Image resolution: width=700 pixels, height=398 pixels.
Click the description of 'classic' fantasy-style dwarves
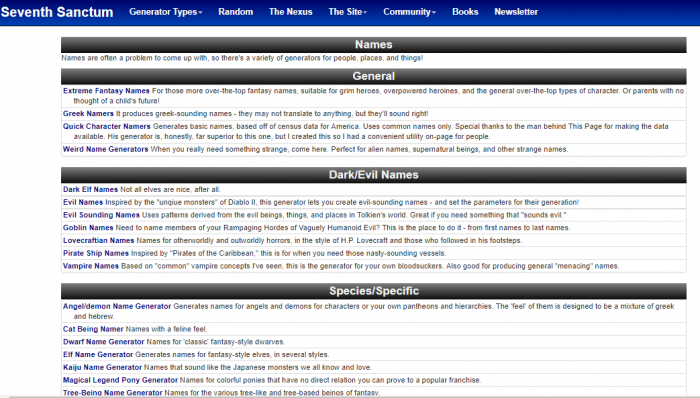coord(216,342)
